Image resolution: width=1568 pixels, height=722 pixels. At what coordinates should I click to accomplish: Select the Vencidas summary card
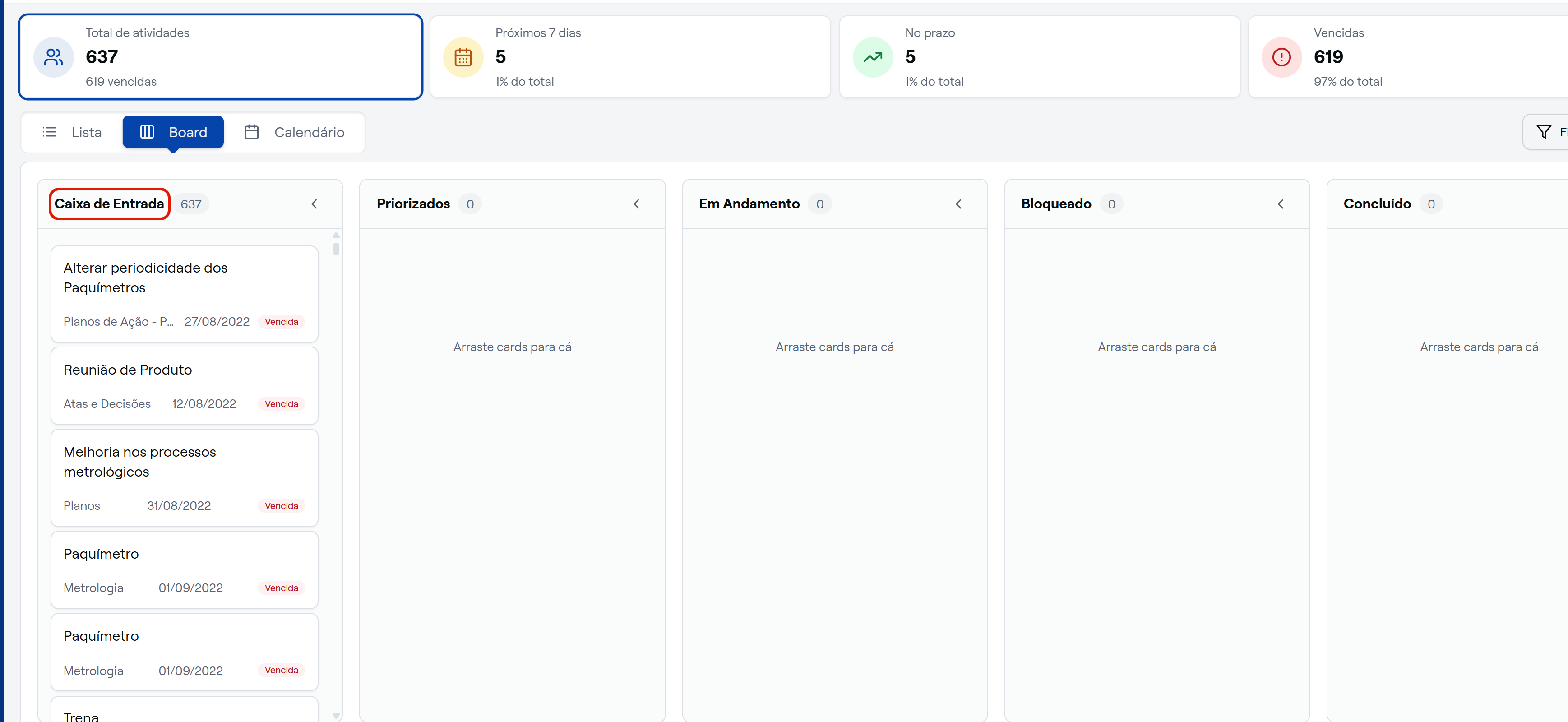coord(1408,57)
